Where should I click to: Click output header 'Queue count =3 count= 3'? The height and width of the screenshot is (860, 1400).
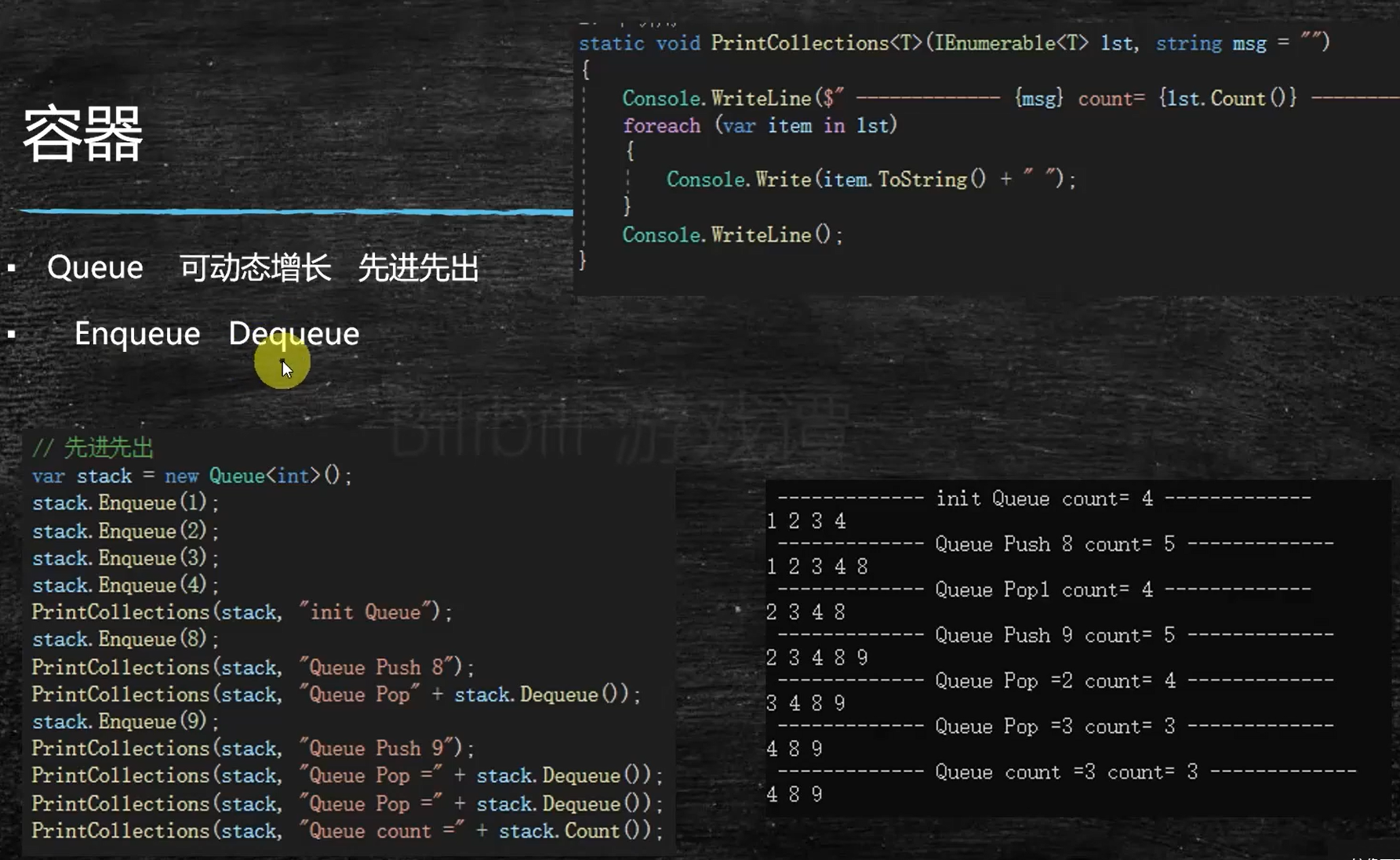pos(1067,772)
